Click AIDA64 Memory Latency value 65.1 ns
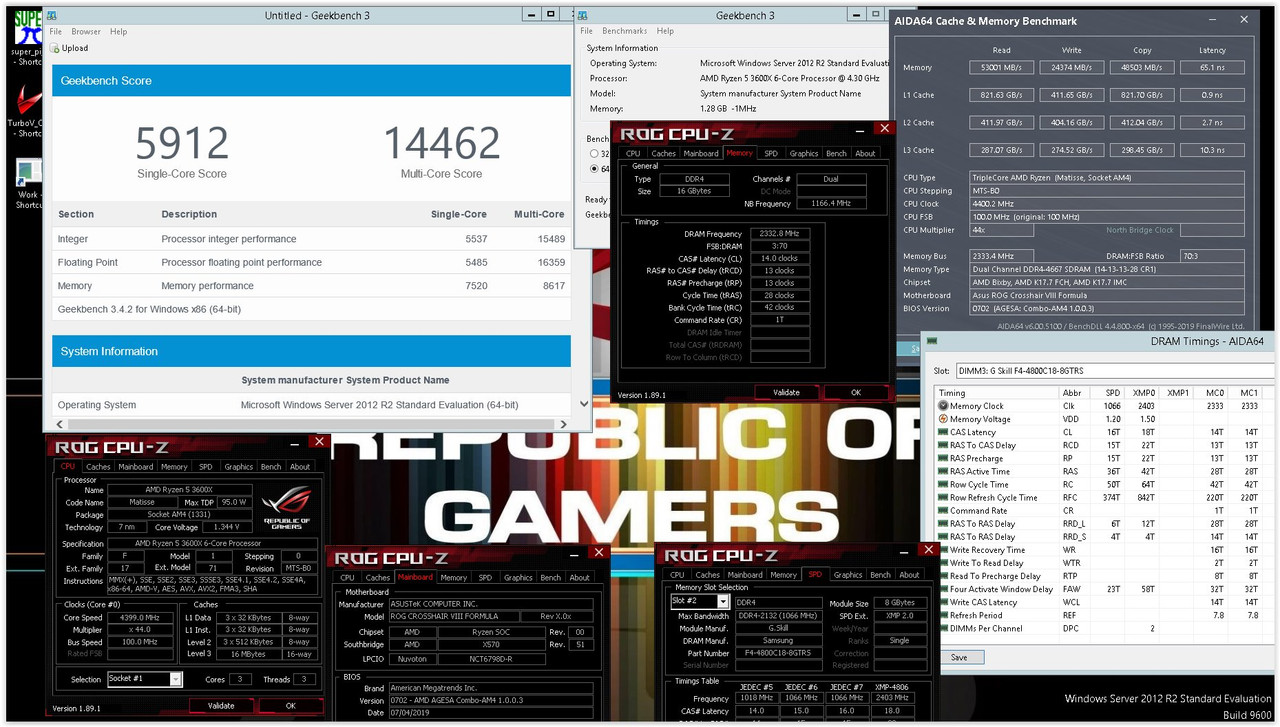Image resolution: width=1280 pixels, height=727 pixels. 1212,68
